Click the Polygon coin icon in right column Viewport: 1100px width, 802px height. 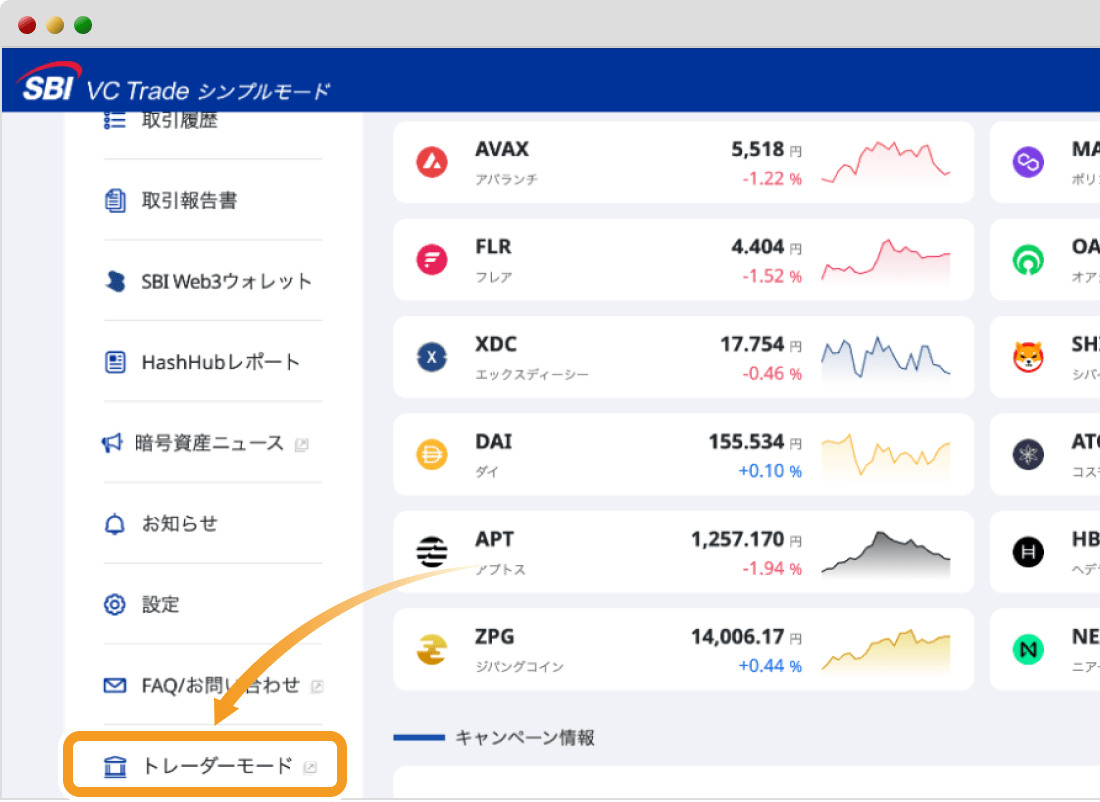[1028, 162]
